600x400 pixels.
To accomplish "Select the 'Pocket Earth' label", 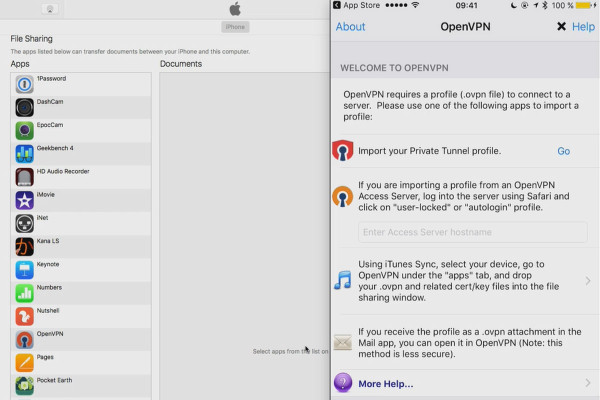I will coord(54,380).
